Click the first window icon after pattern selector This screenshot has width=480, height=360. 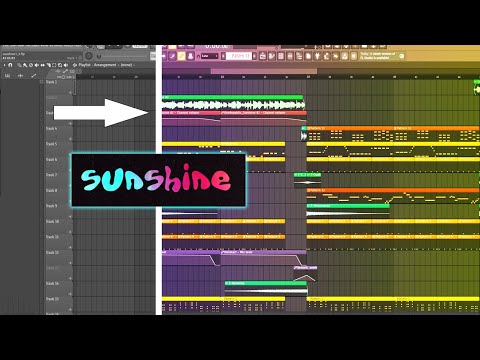pos(263,56)
